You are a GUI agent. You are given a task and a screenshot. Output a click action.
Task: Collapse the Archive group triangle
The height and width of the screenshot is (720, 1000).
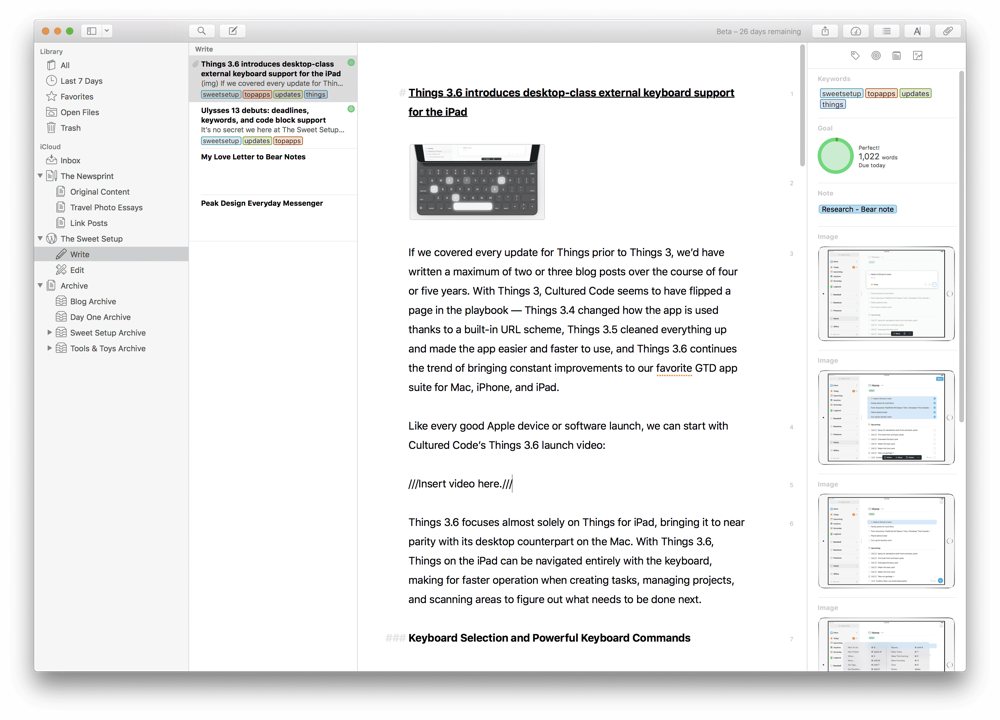coord(40,285)
